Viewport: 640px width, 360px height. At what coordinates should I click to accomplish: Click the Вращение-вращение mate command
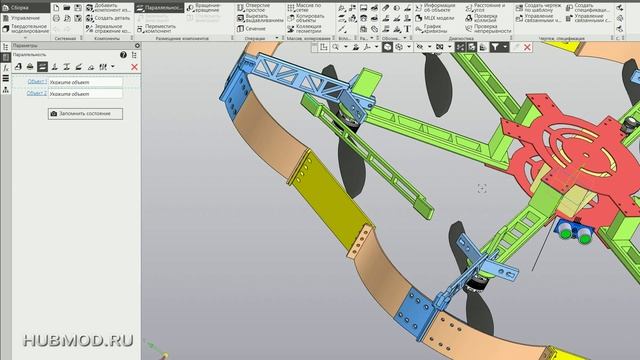[x=204, y=7]
